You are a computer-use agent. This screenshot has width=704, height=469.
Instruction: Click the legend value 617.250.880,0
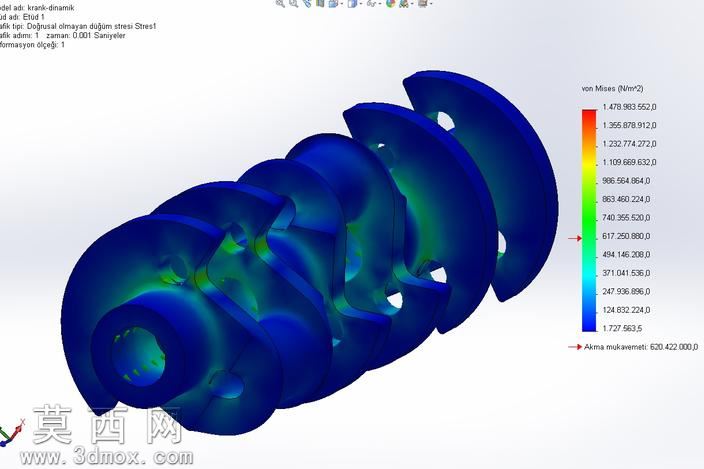pyautogui.click(x=626, y=236)
